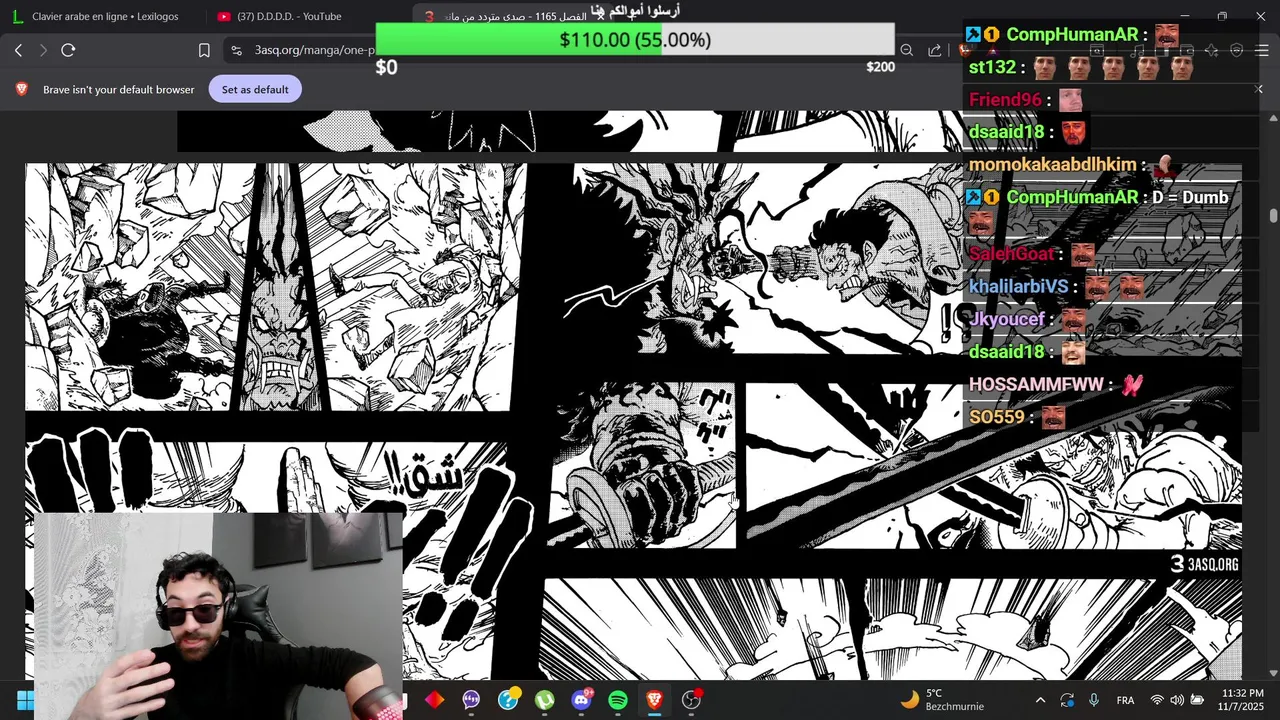The width and height of the screenshot is (1280, 720).
Task: Click the Jkyoucef chat username
Action: (x=1006, y=319)
